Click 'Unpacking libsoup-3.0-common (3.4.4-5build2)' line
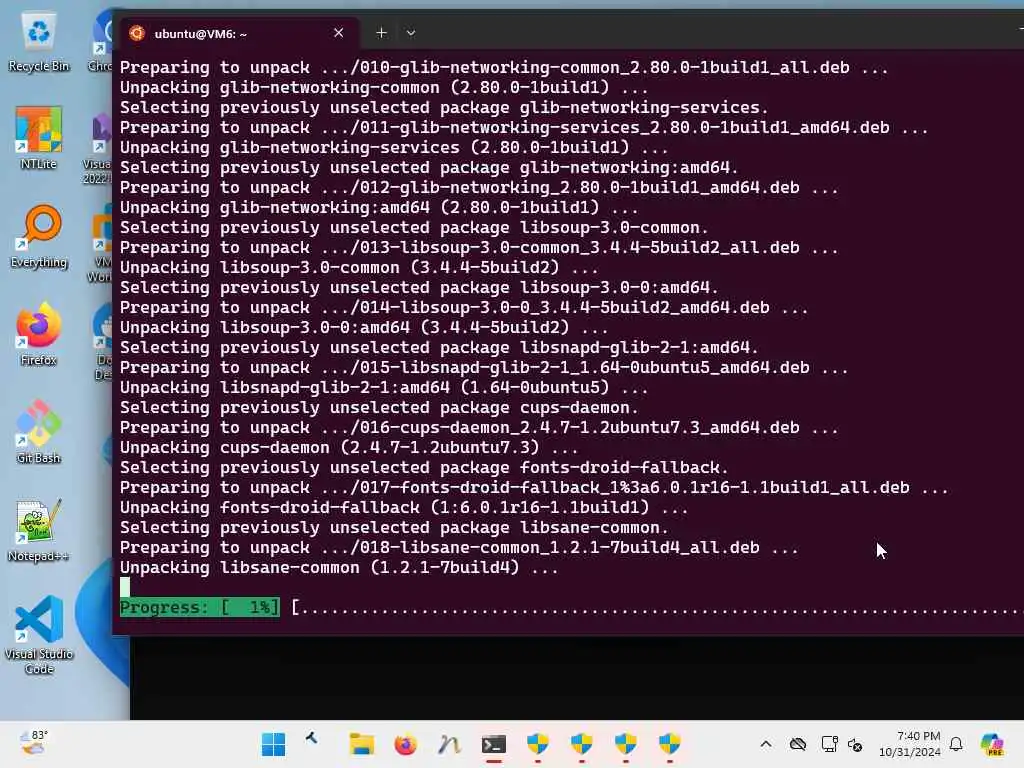Viewport: 1024px width, 768px height. (359, 267)
